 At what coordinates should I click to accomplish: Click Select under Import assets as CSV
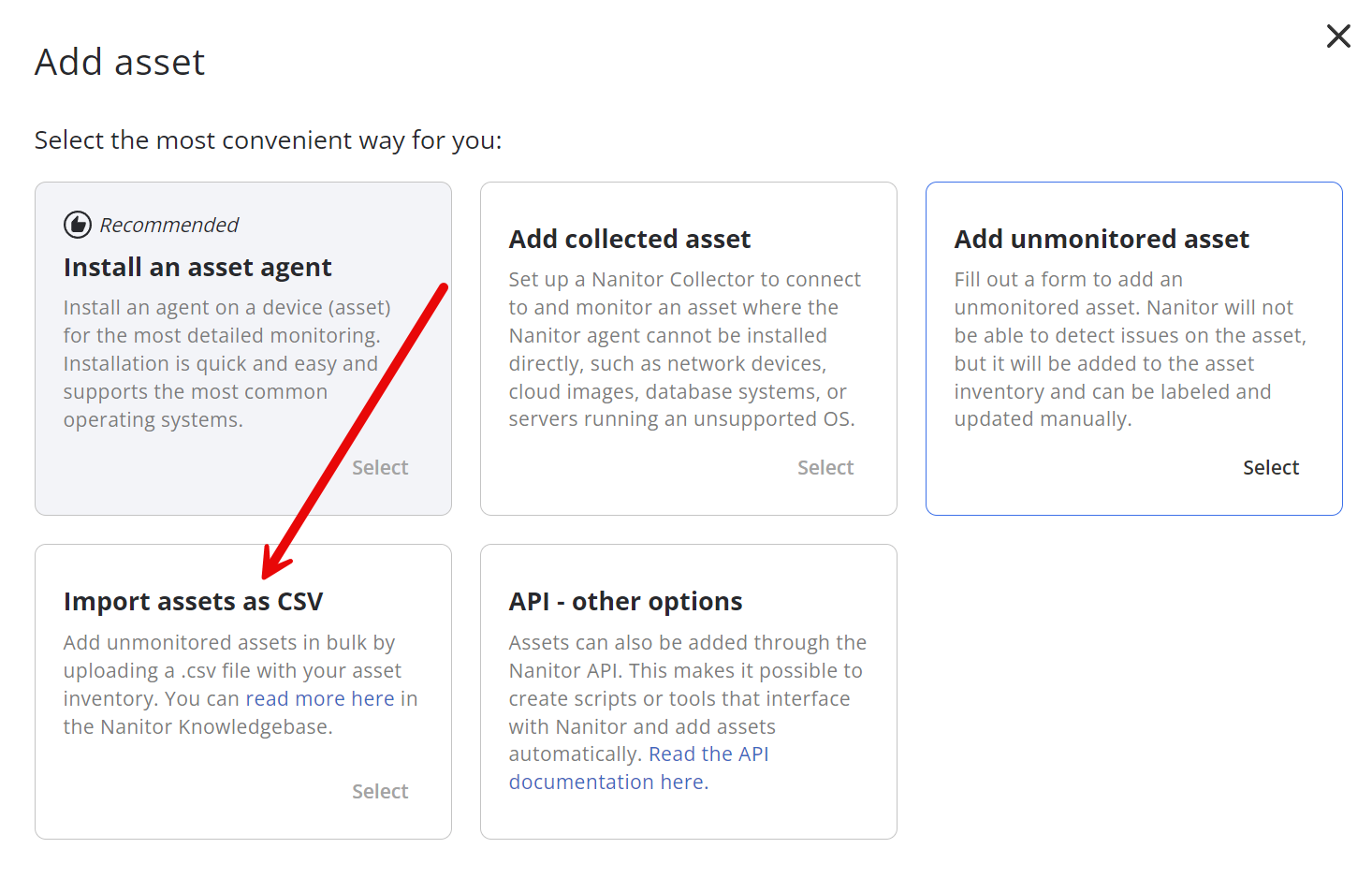pos(380,791)
